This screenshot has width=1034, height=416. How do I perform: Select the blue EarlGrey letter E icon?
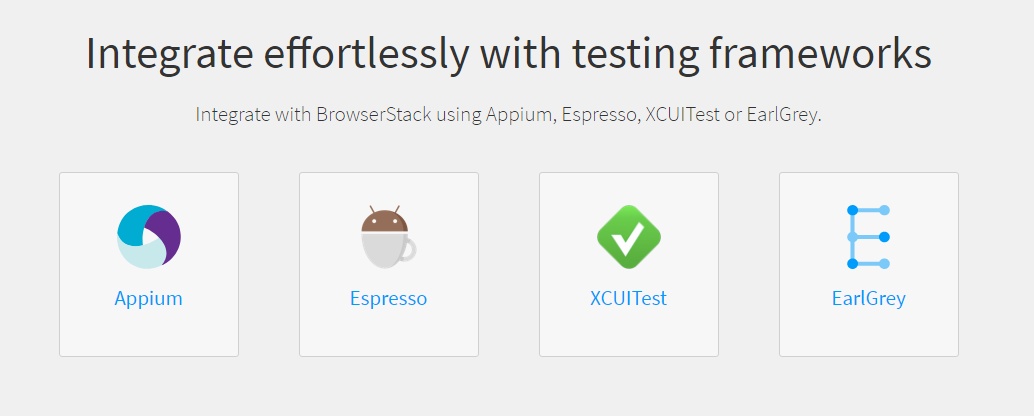pyautogui.click(x=868, y=237)
